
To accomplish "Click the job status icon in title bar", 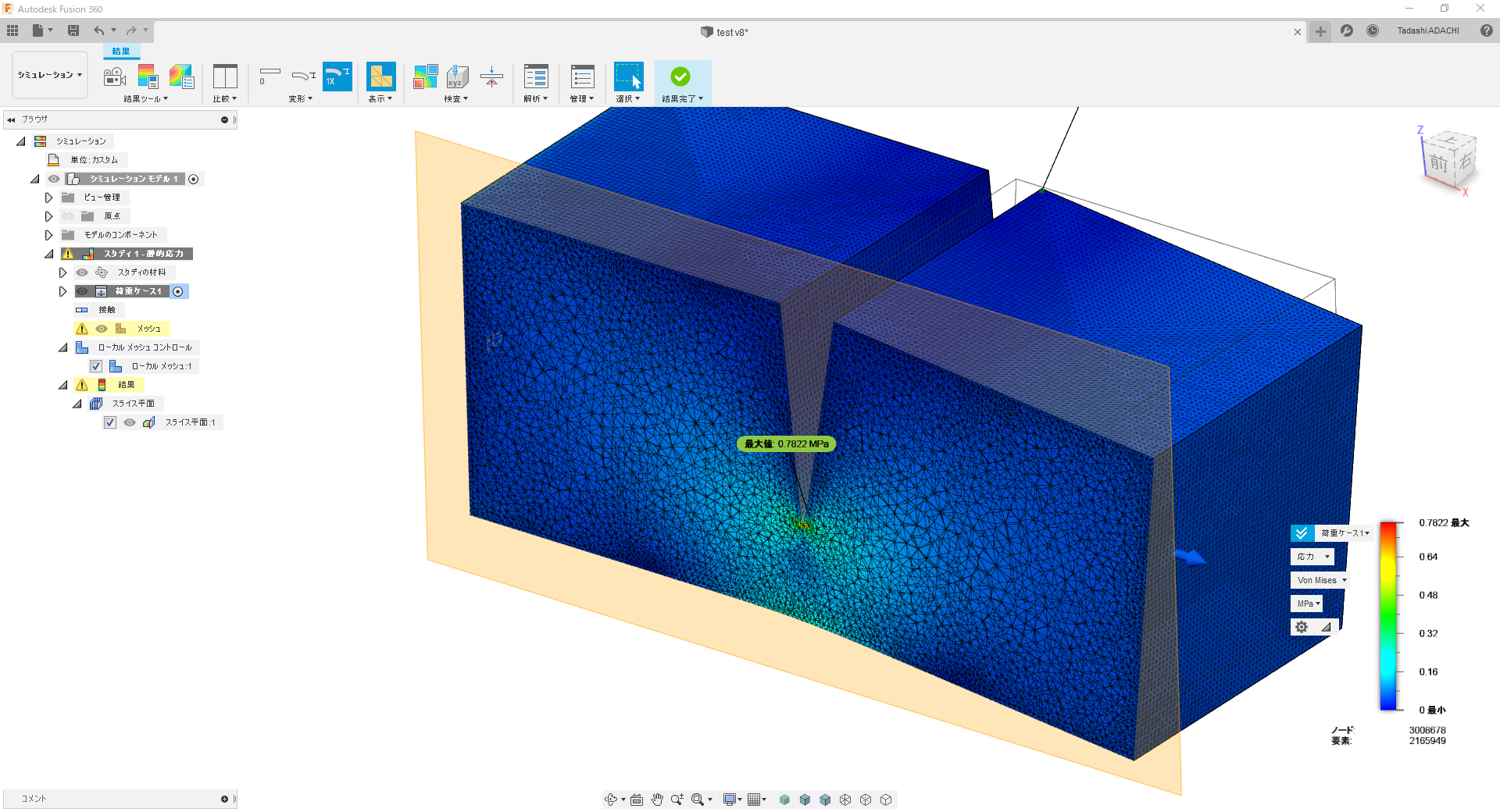I will pos(1373,30).
